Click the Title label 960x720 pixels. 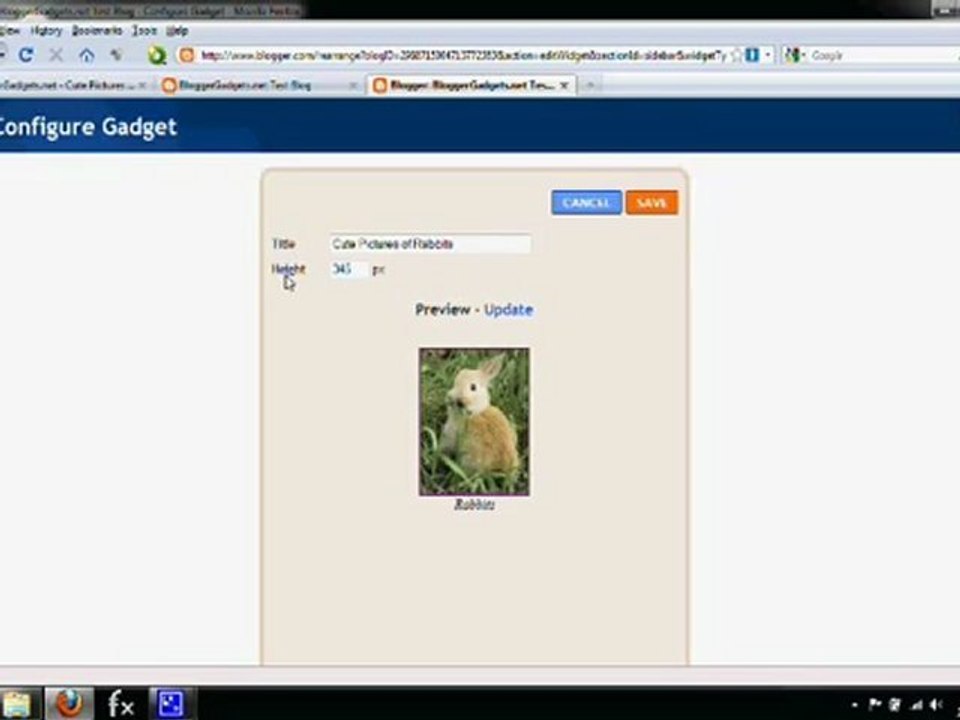pyautogui.click(x=283, y=244)
